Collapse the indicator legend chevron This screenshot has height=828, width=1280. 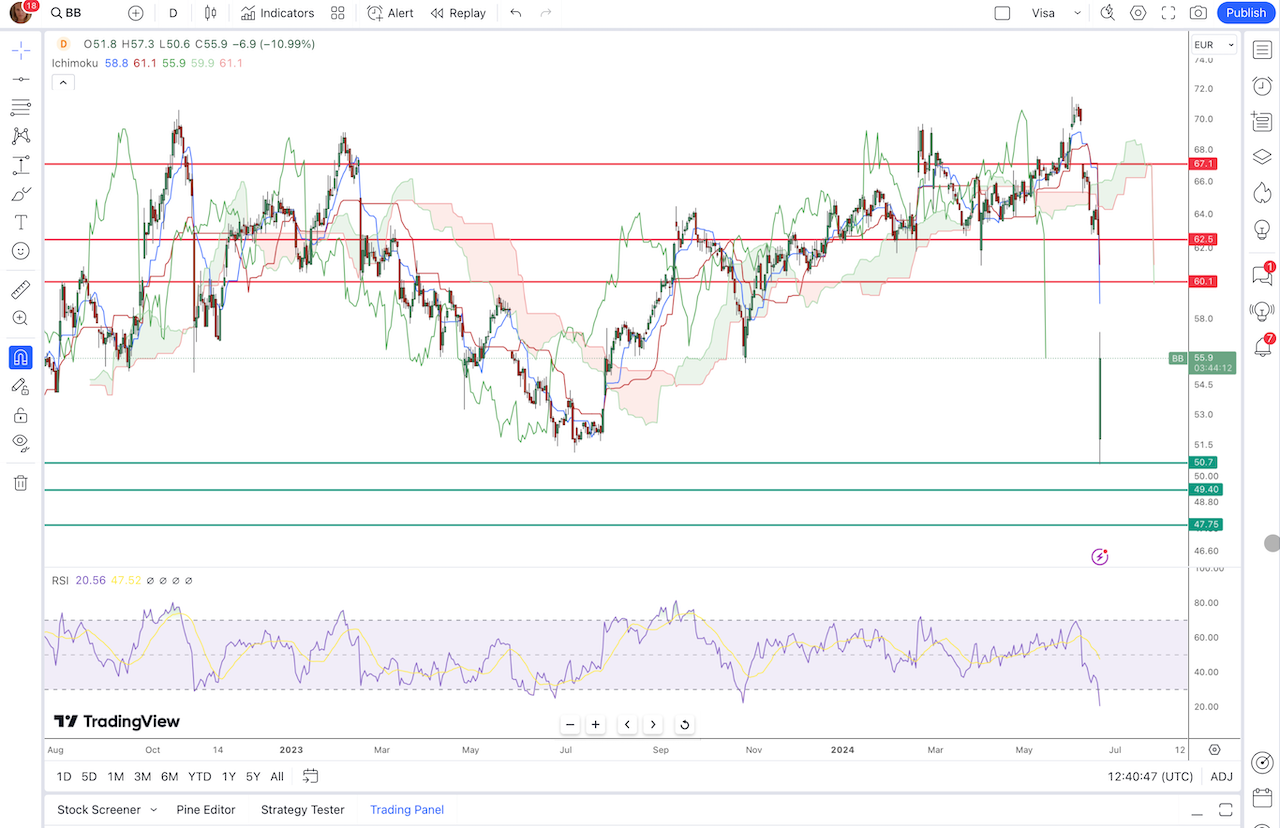62,82
